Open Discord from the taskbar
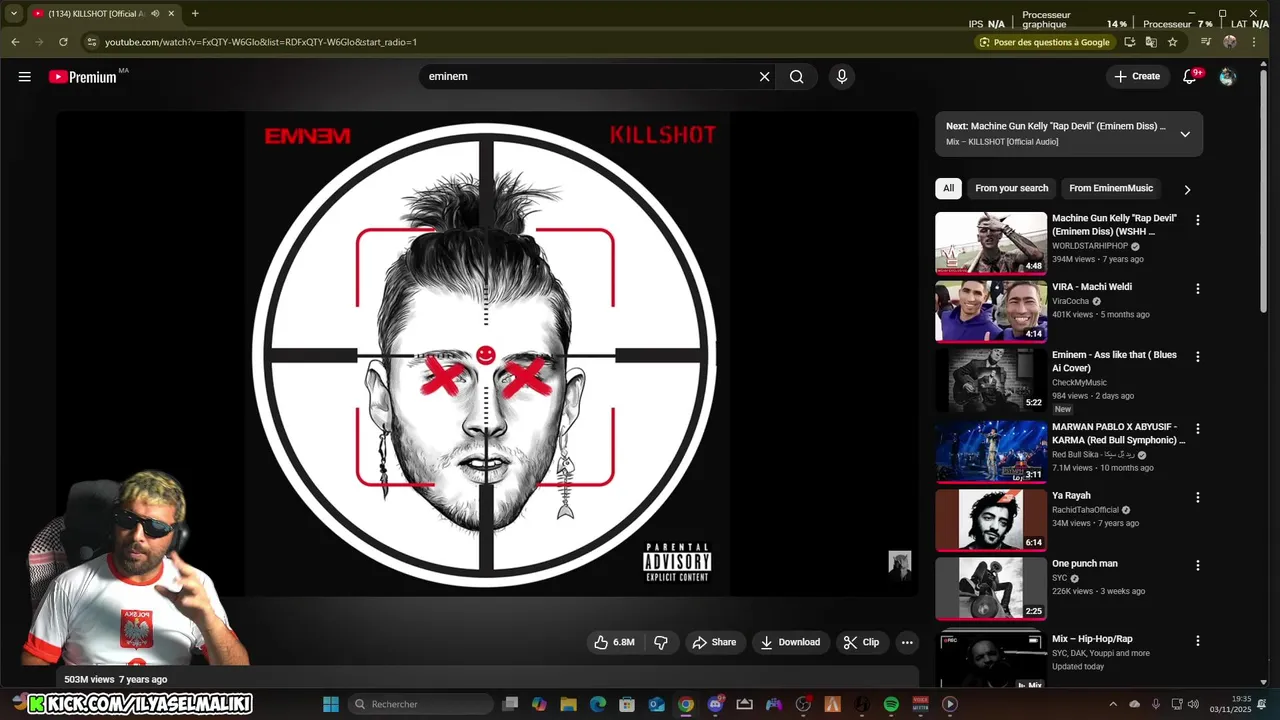Image resolution: width=1280 pixels, height=720 pixels. pyautogui.click(x=715, y=704)
